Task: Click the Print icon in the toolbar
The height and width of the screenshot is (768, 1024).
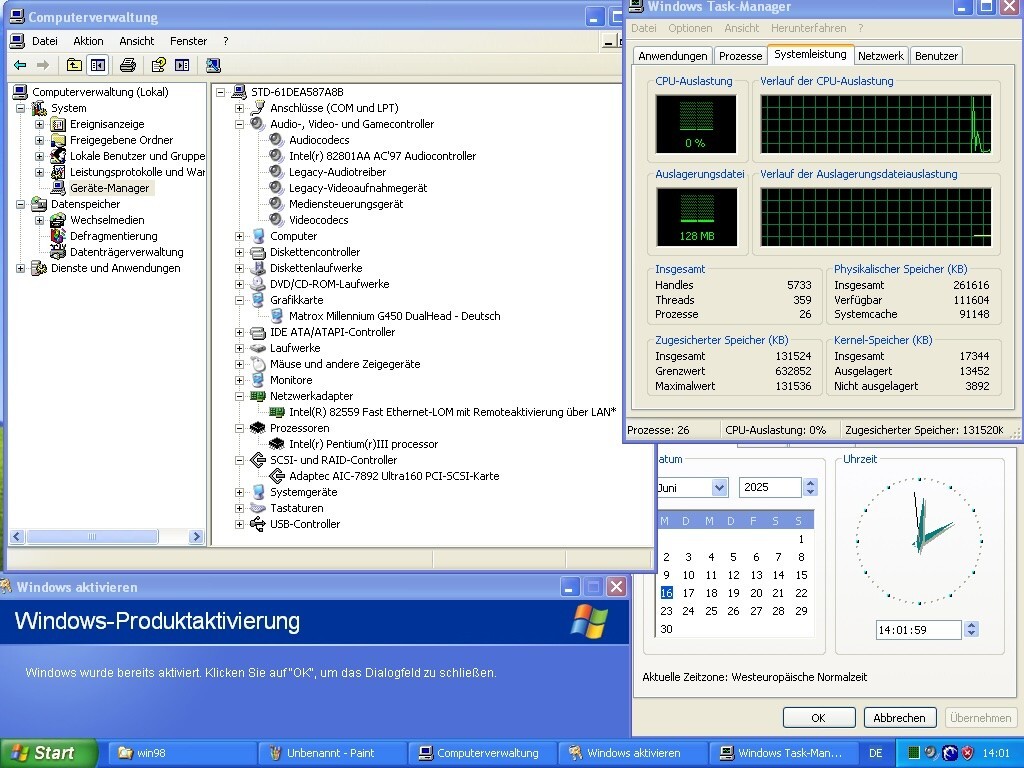Action: coord(128,65)
